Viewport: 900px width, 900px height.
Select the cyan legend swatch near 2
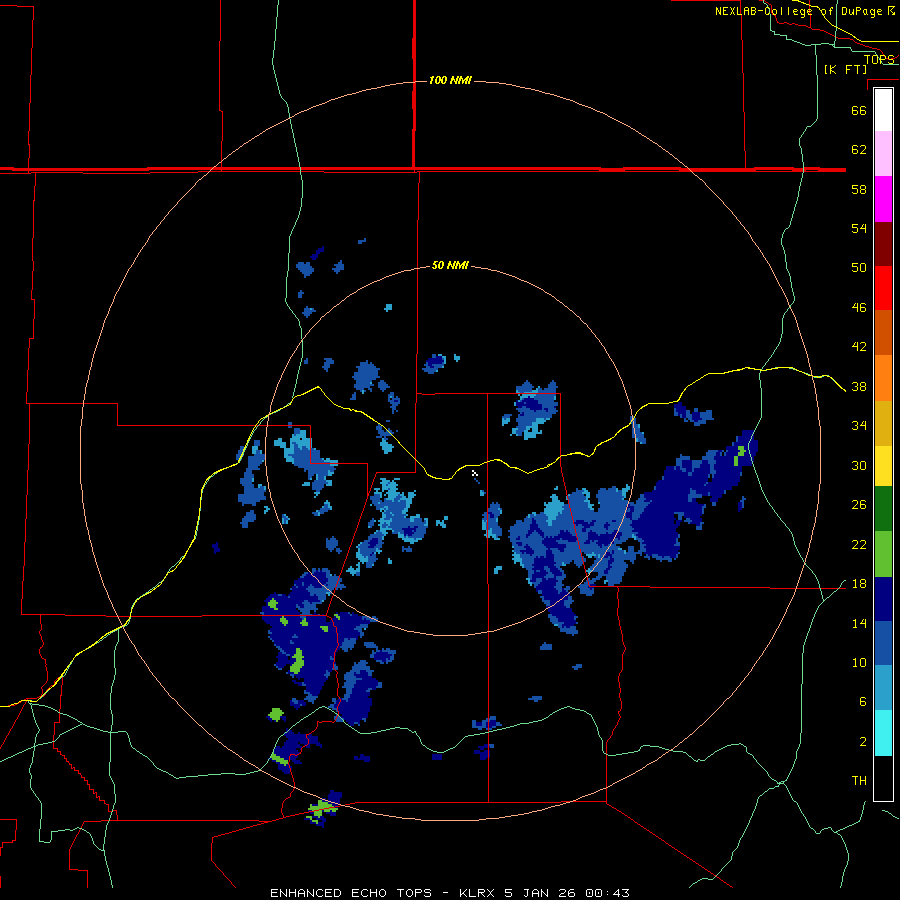[883, 733]
